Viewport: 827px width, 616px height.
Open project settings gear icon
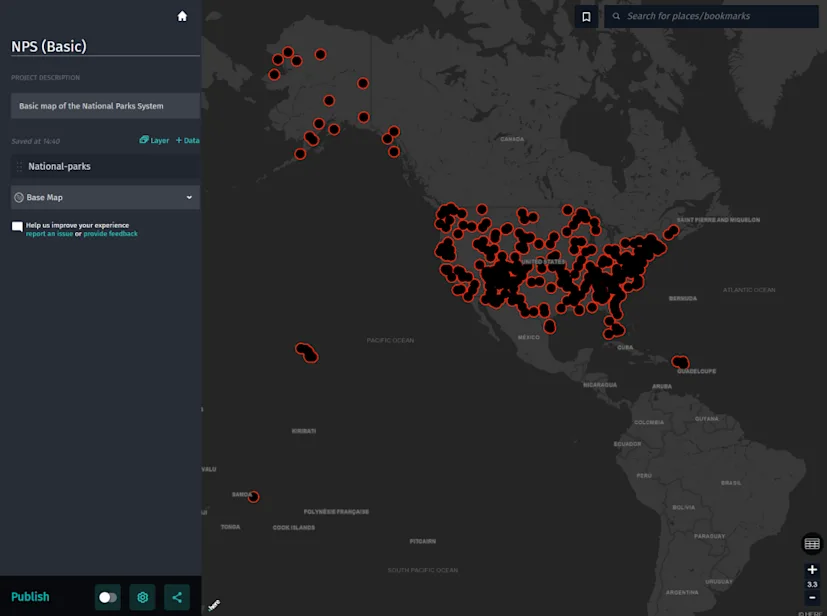[x=142, y=597]
